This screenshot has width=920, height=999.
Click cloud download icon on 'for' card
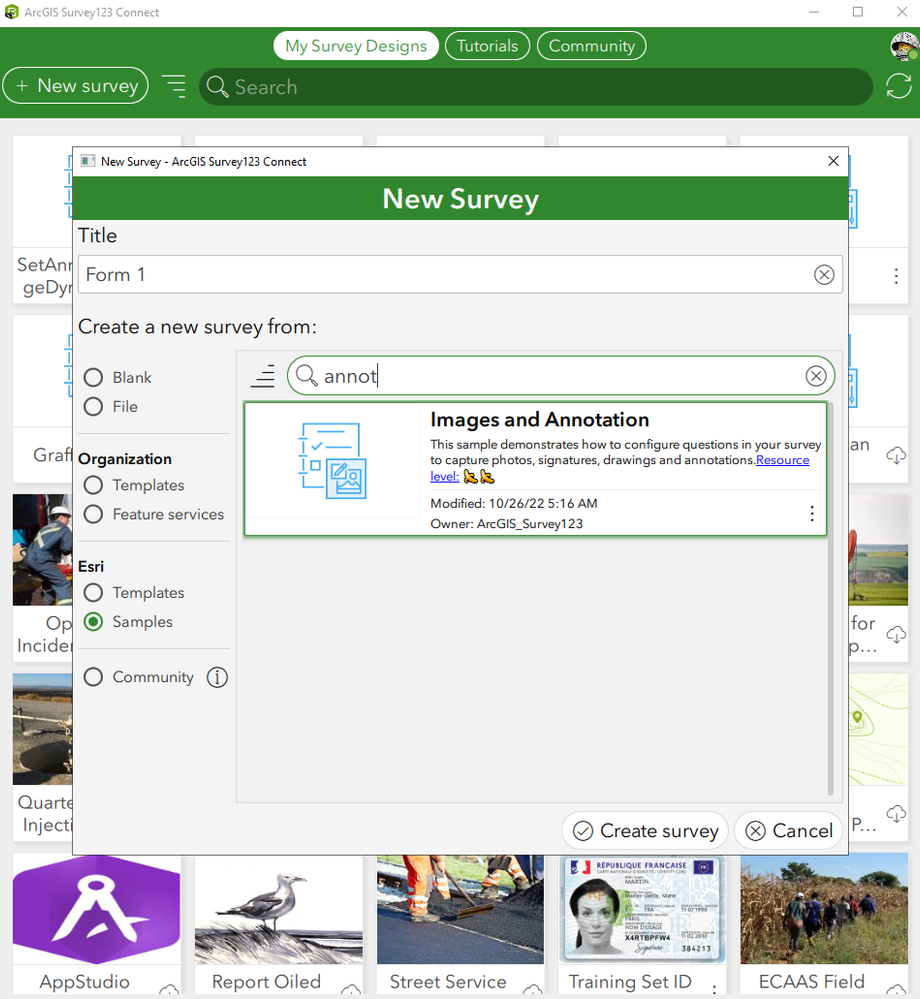click(x=896, y=634)
